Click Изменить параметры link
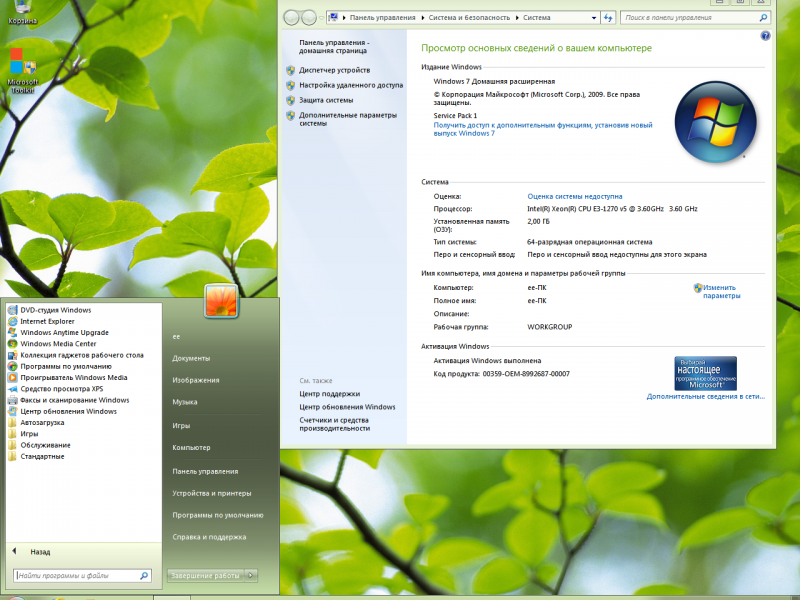Image resolution: width=800 pixels, height=600 pixels. (x=721, y=291)
